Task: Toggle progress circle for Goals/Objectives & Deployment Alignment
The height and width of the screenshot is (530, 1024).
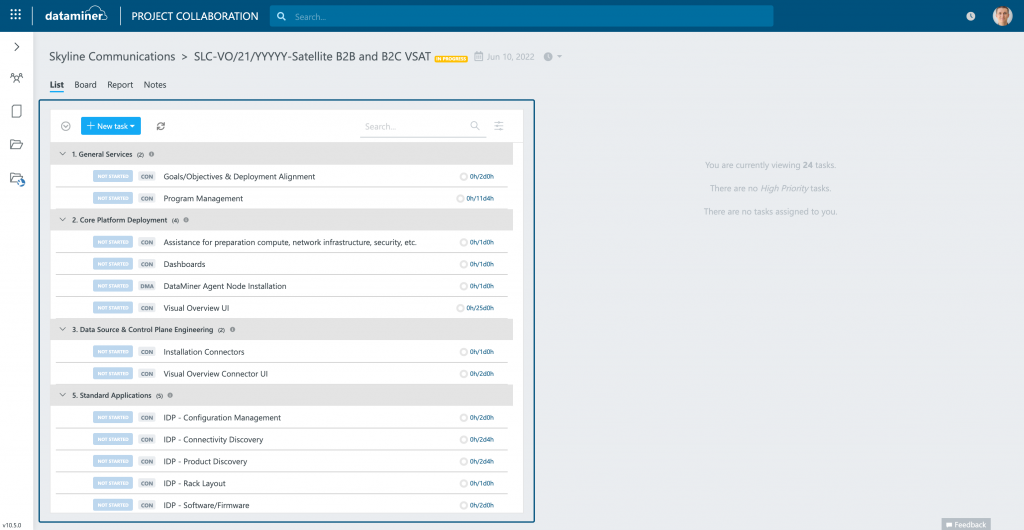Action: pos(464,176)
